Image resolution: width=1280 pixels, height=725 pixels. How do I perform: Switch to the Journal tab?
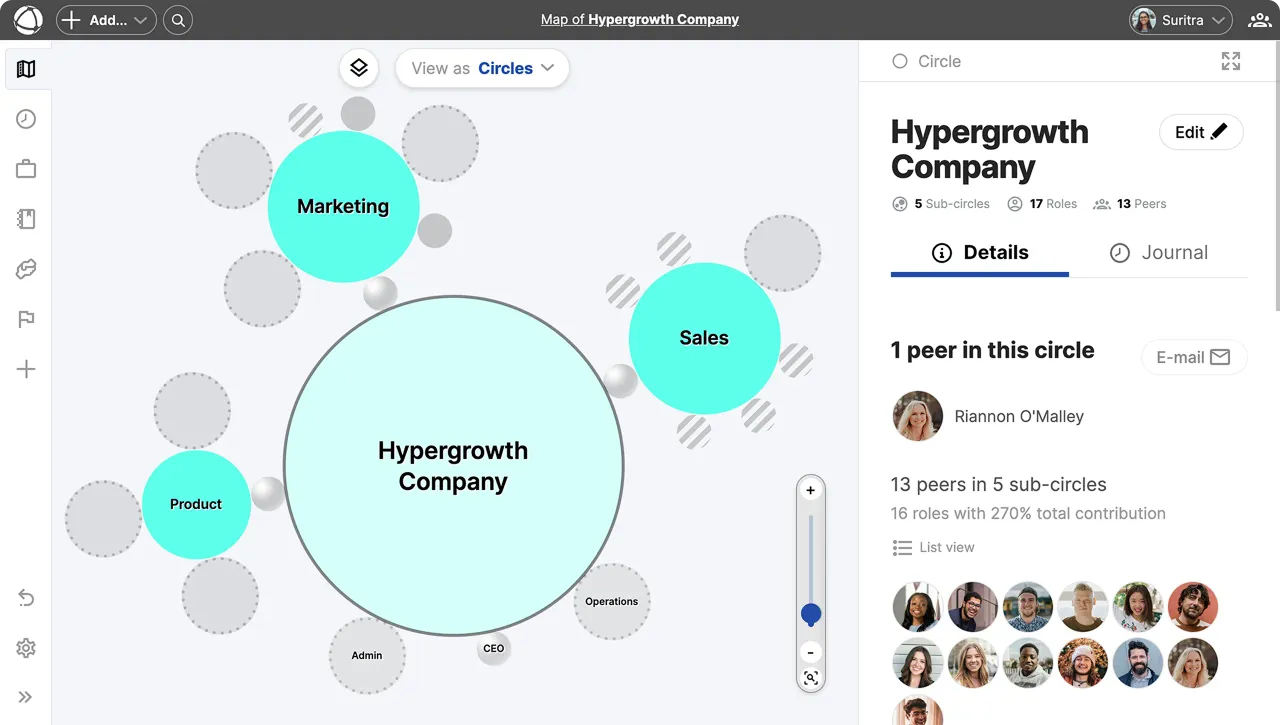coord(1158,253)
